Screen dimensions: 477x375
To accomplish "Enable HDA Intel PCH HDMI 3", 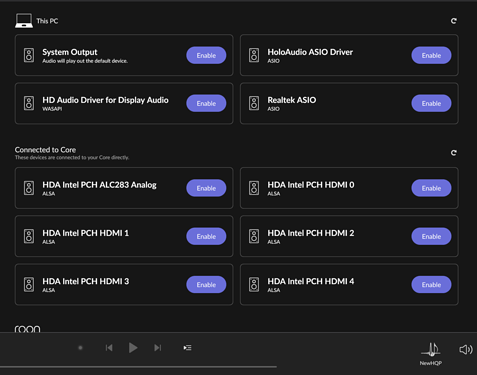I will coord(206,285).
